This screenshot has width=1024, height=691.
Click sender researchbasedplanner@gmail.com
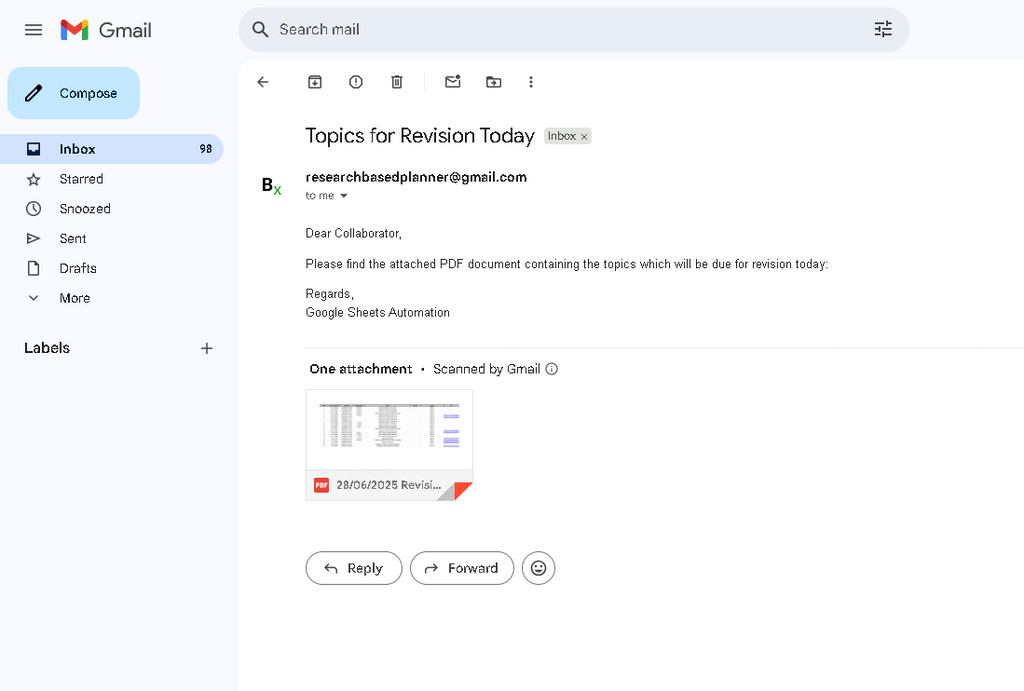416,177
